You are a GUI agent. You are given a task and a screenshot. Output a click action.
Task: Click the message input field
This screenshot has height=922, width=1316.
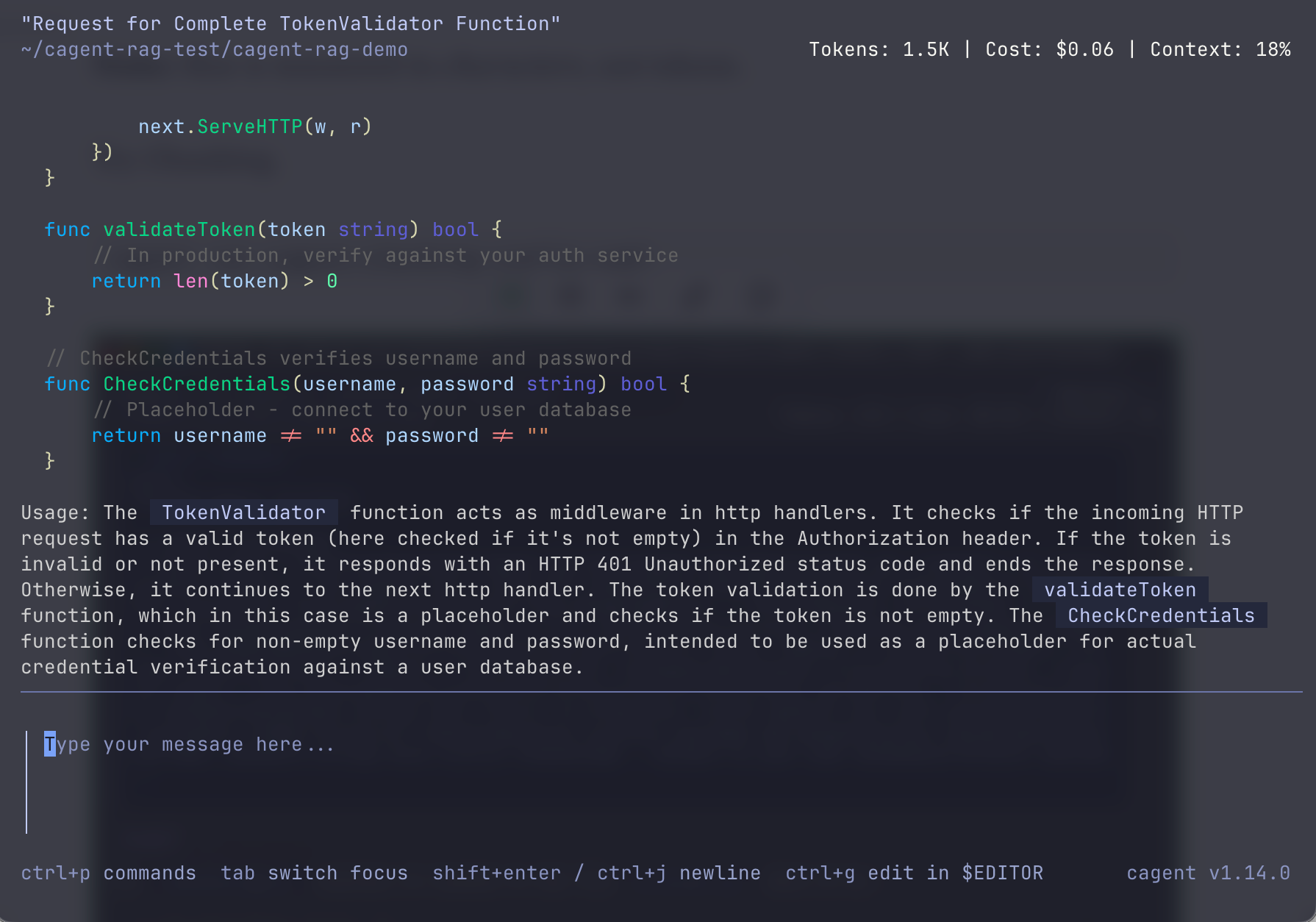point(441,745)
